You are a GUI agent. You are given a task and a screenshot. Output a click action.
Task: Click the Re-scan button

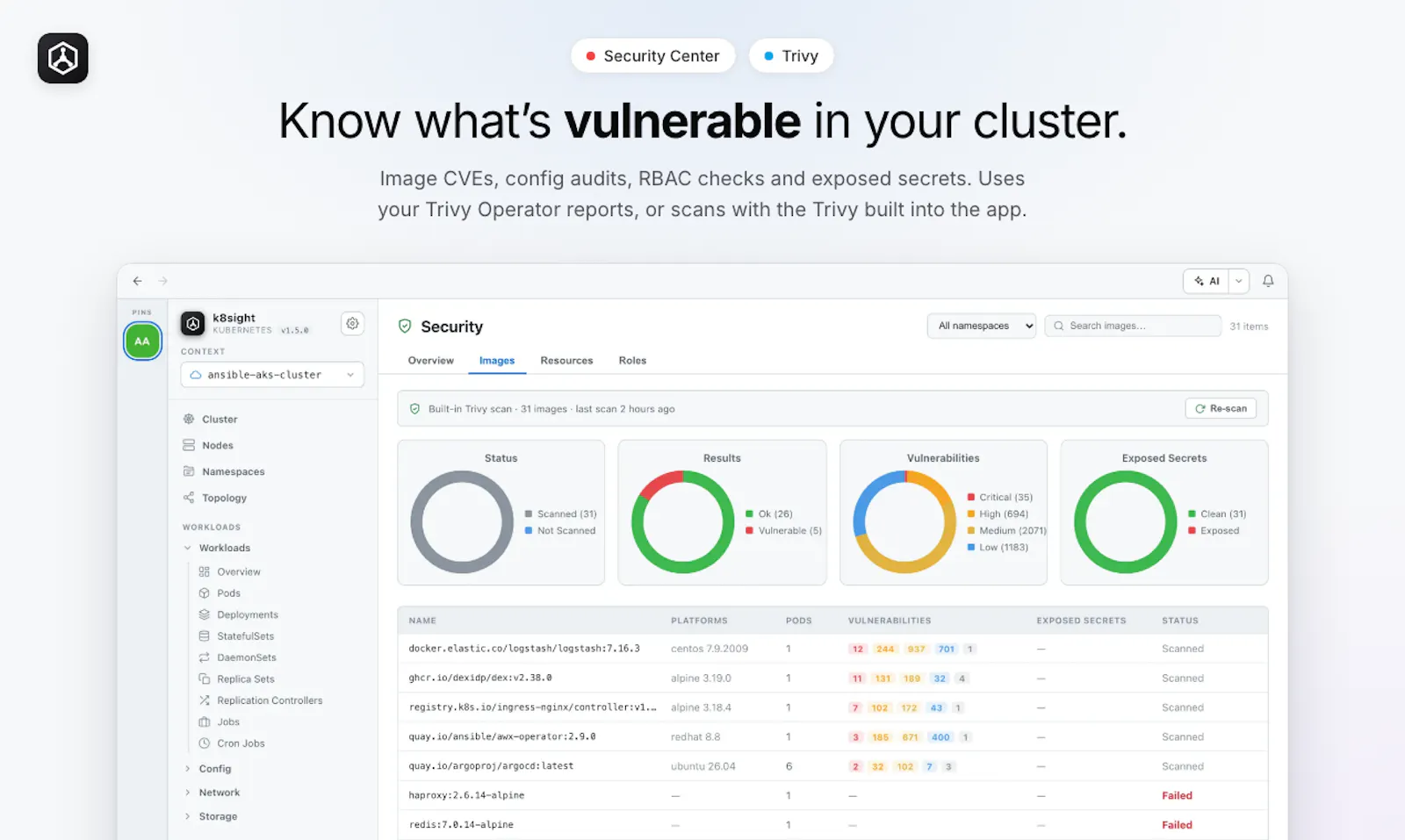coord(1221,408)
